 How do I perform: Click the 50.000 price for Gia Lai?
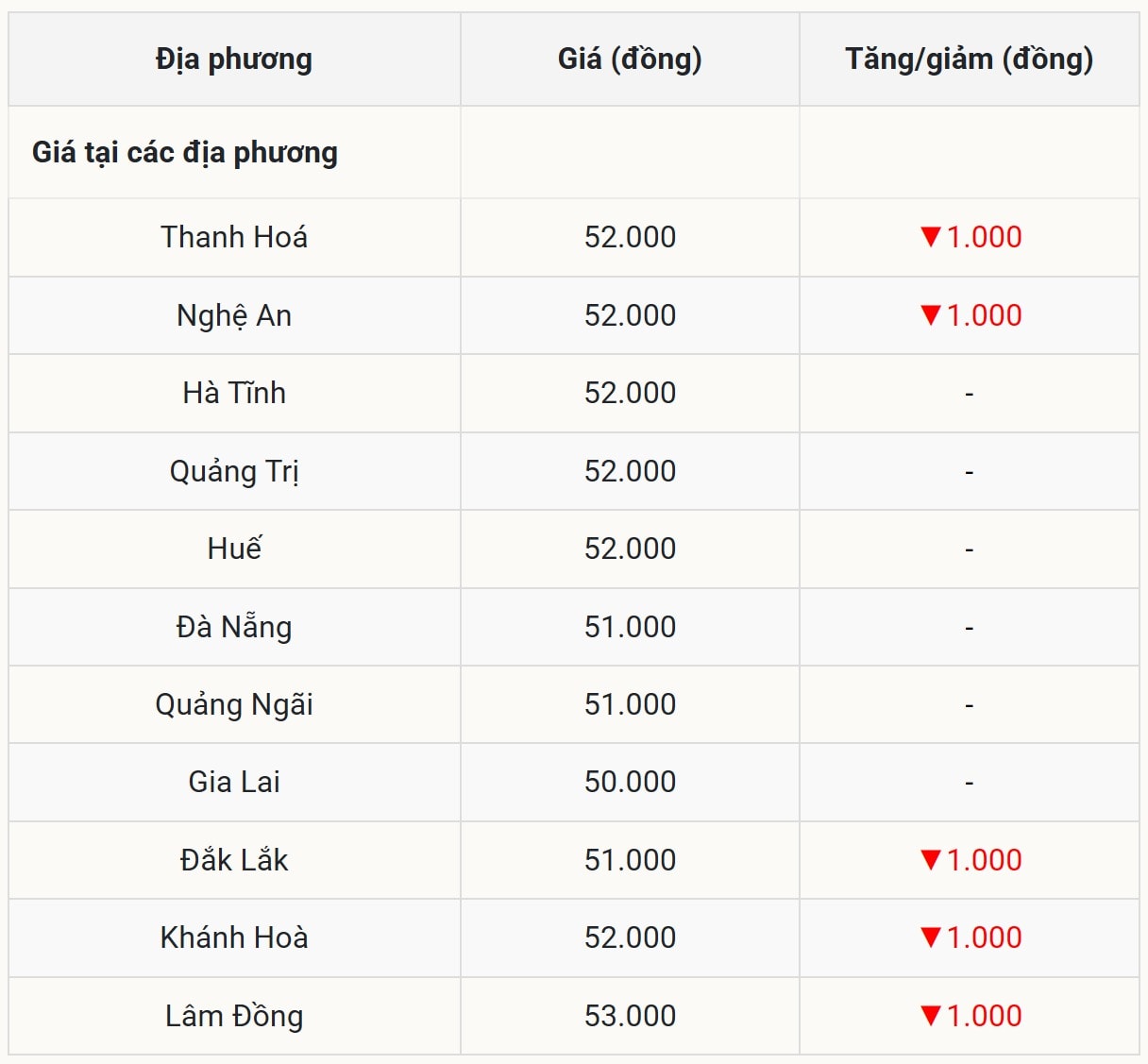(630, 782)
